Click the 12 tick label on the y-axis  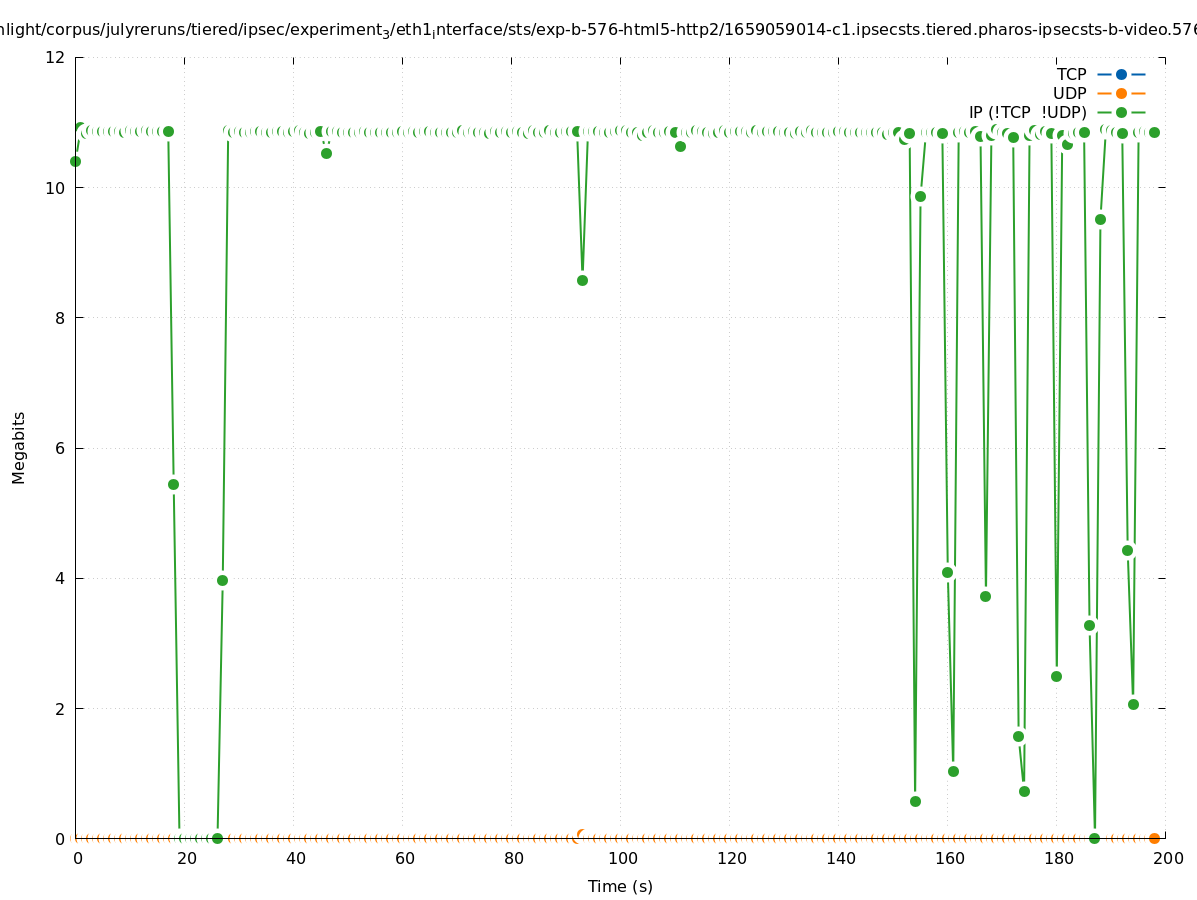(x=56, y=57)
